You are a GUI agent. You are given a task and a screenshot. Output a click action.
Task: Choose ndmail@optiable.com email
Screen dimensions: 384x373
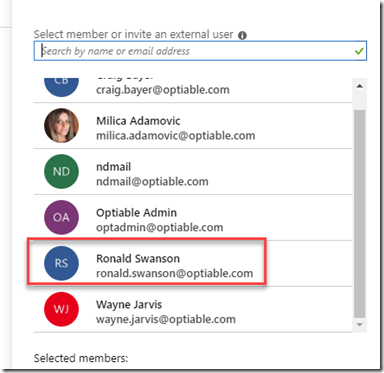tap(152, 182)
